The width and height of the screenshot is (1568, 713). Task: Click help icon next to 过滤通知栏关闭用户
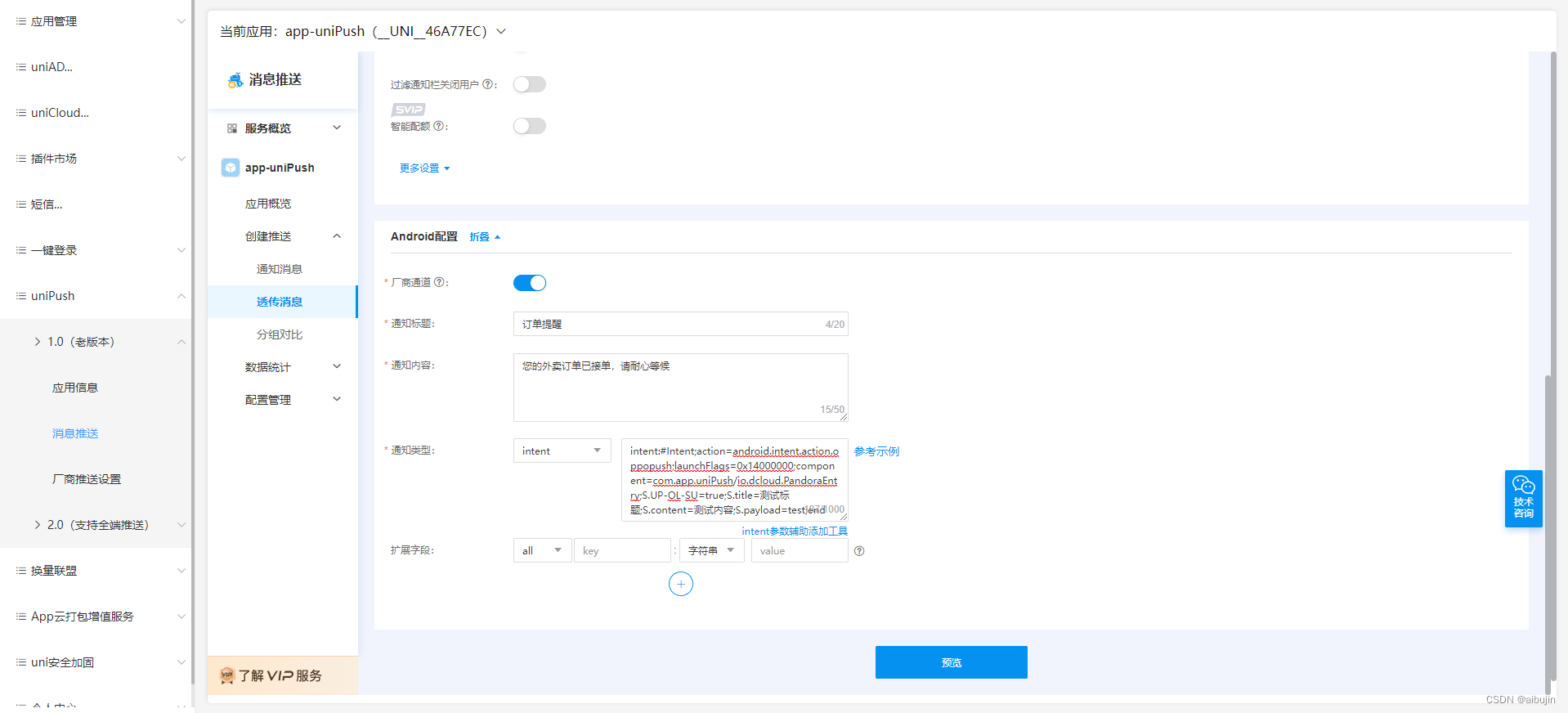coord(488,84)
